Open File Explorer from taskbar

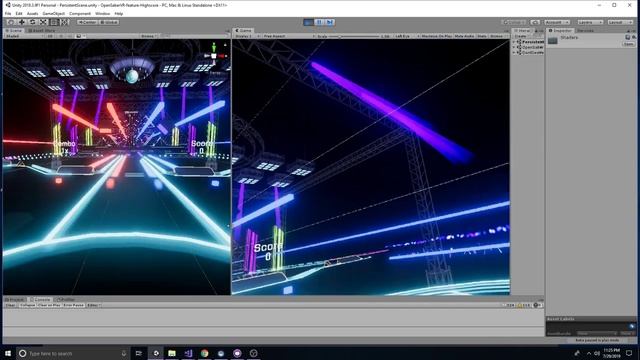pyautogui.click(x=172, y=353)
